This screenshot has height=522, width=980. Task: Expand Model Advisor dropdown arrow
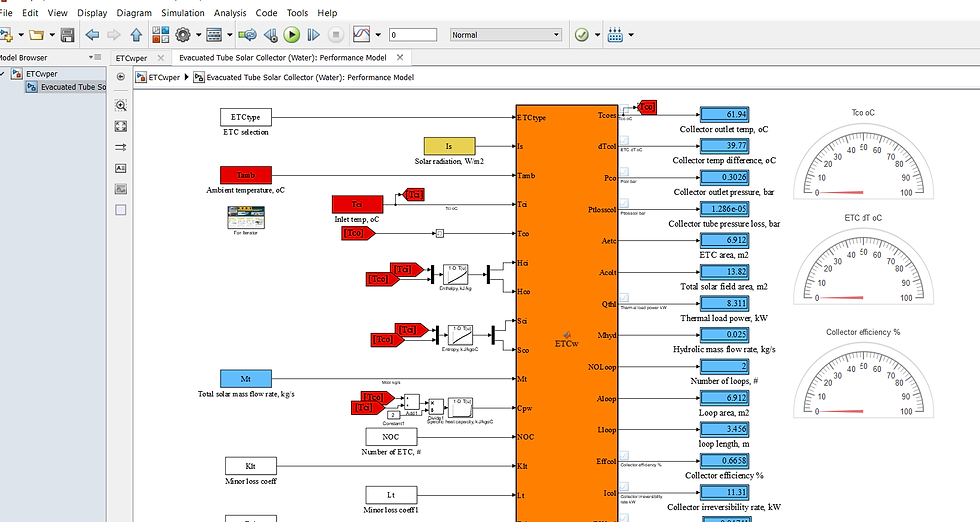597,35
